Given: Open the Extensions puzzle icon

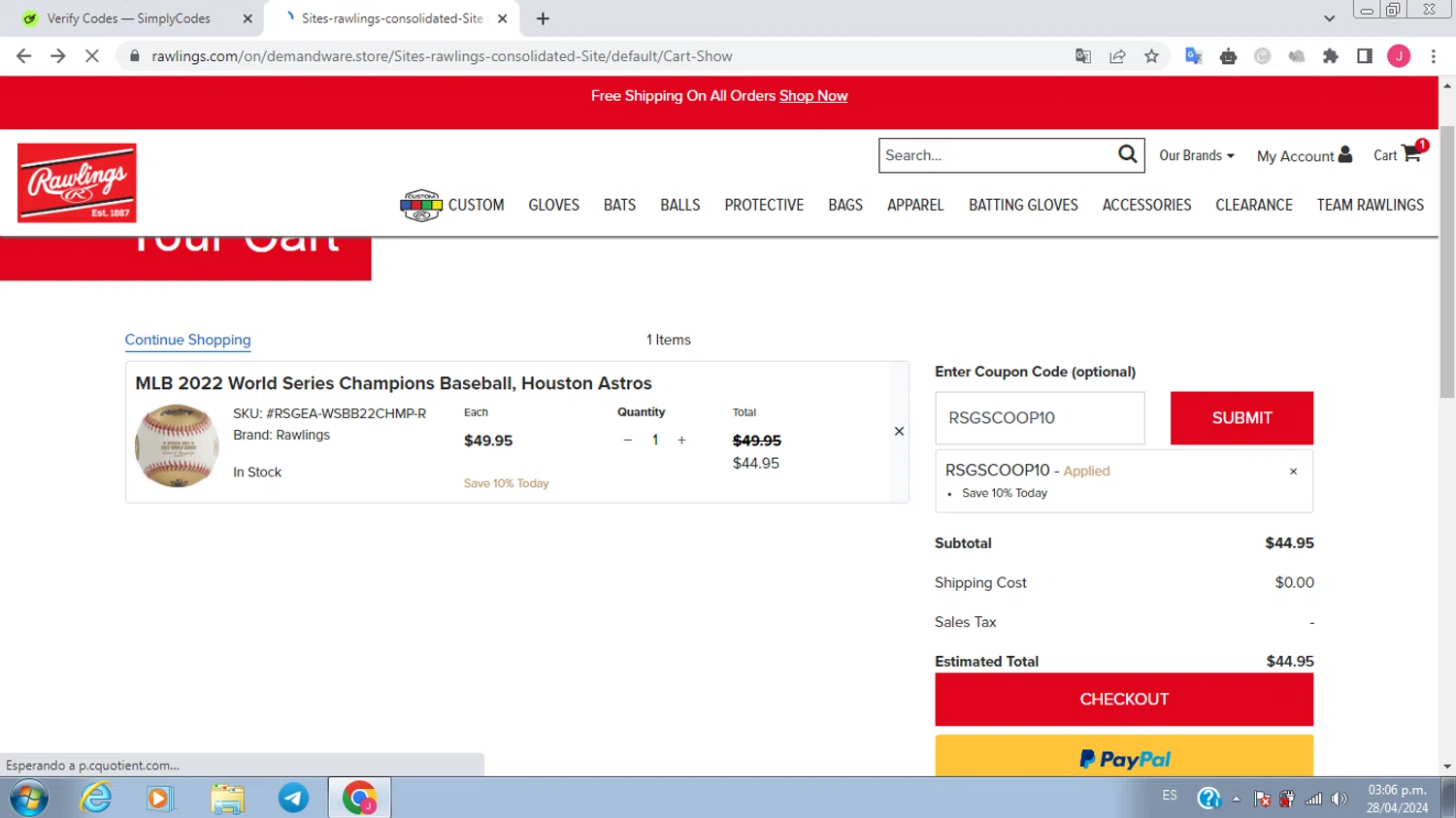Looking at the screenshot, I should [1331, 56].
